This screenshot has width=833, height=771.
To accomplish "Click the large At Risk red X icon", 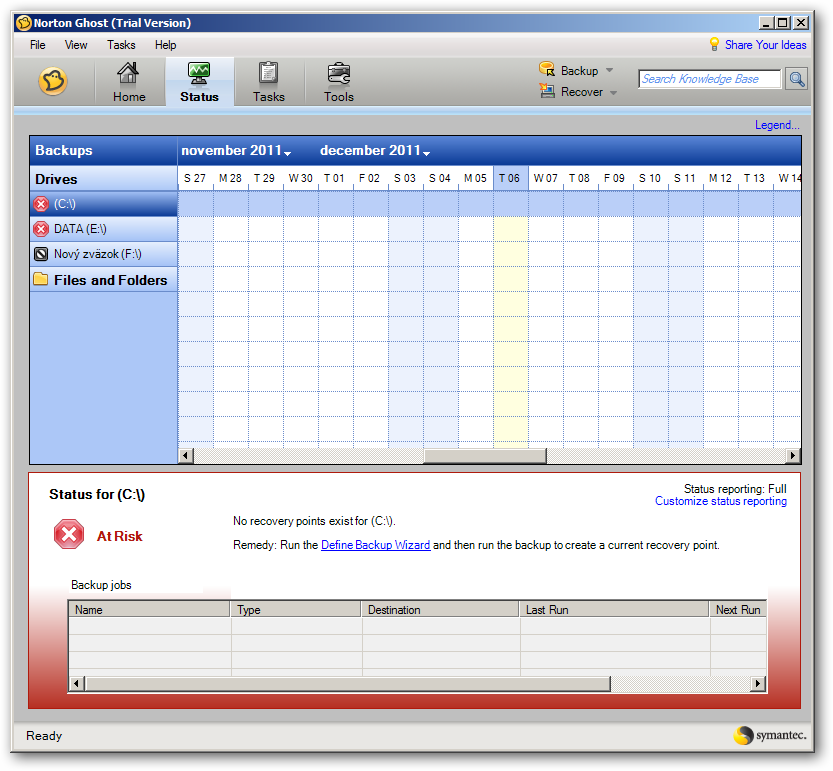I will (x=69, y=534).
